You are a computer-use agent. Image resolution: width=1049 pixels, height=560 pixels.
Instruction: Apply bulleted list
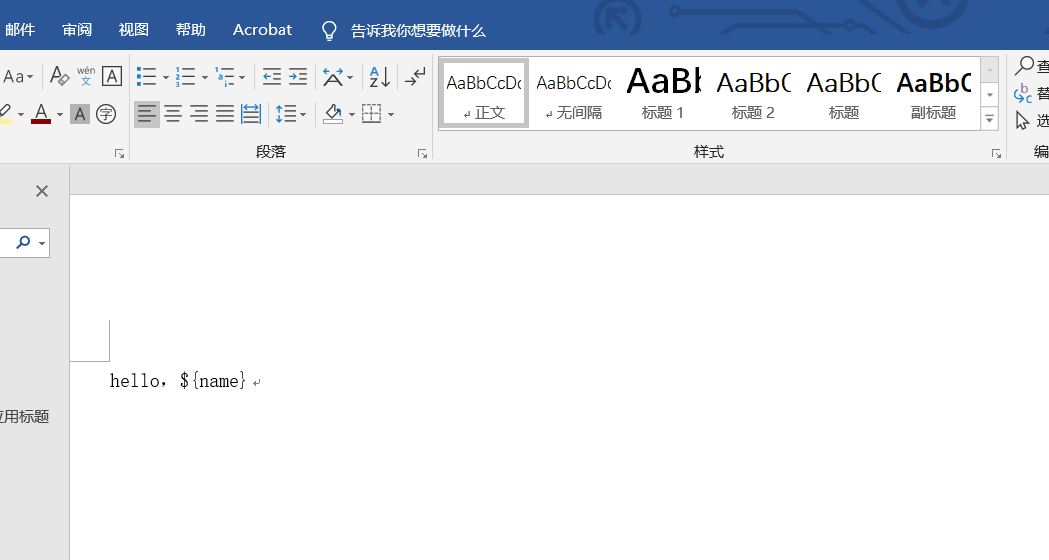coord(147,77)
